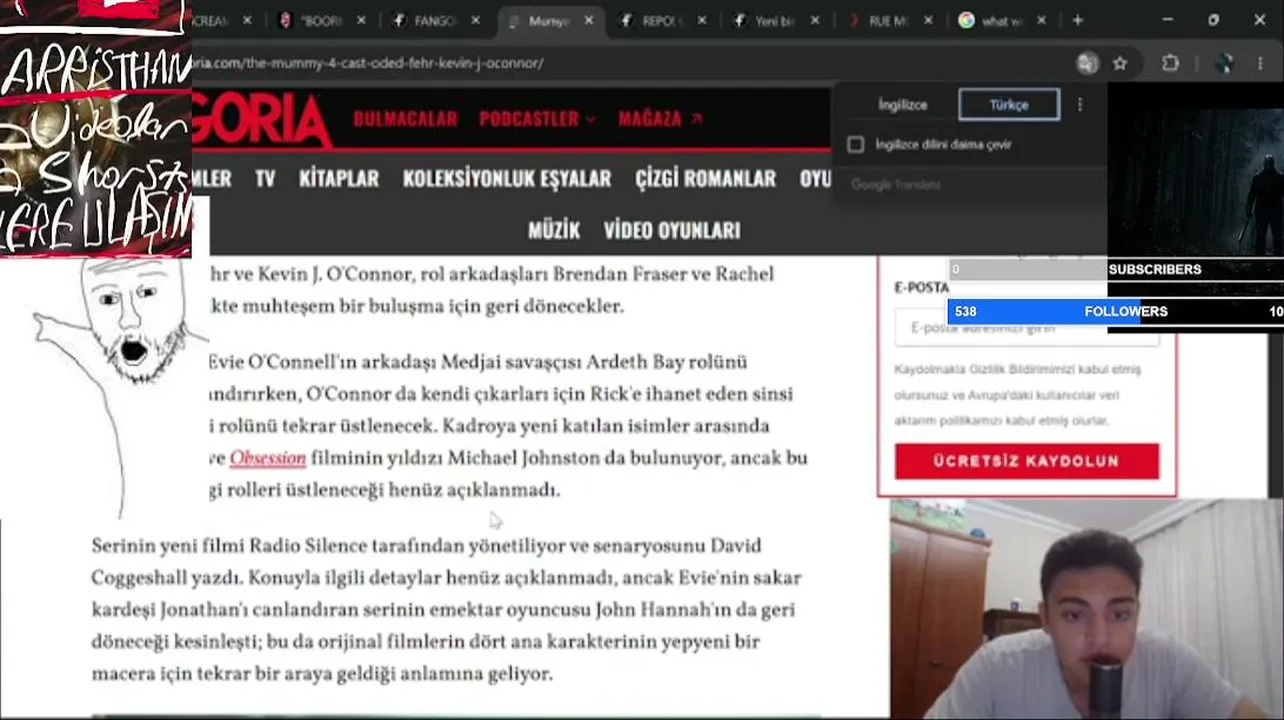Click the dark forest stream image

pos(1195,169)
